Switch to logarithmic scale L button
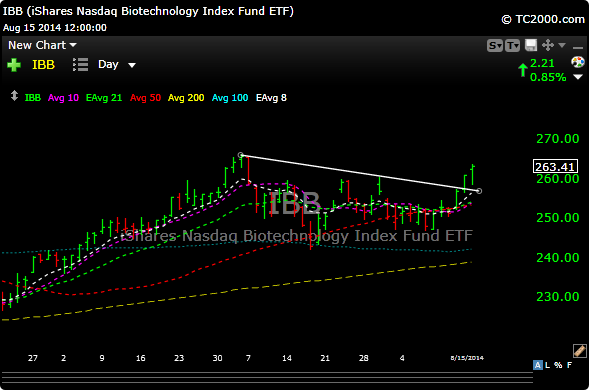The image size is (589, 390). 547,365
